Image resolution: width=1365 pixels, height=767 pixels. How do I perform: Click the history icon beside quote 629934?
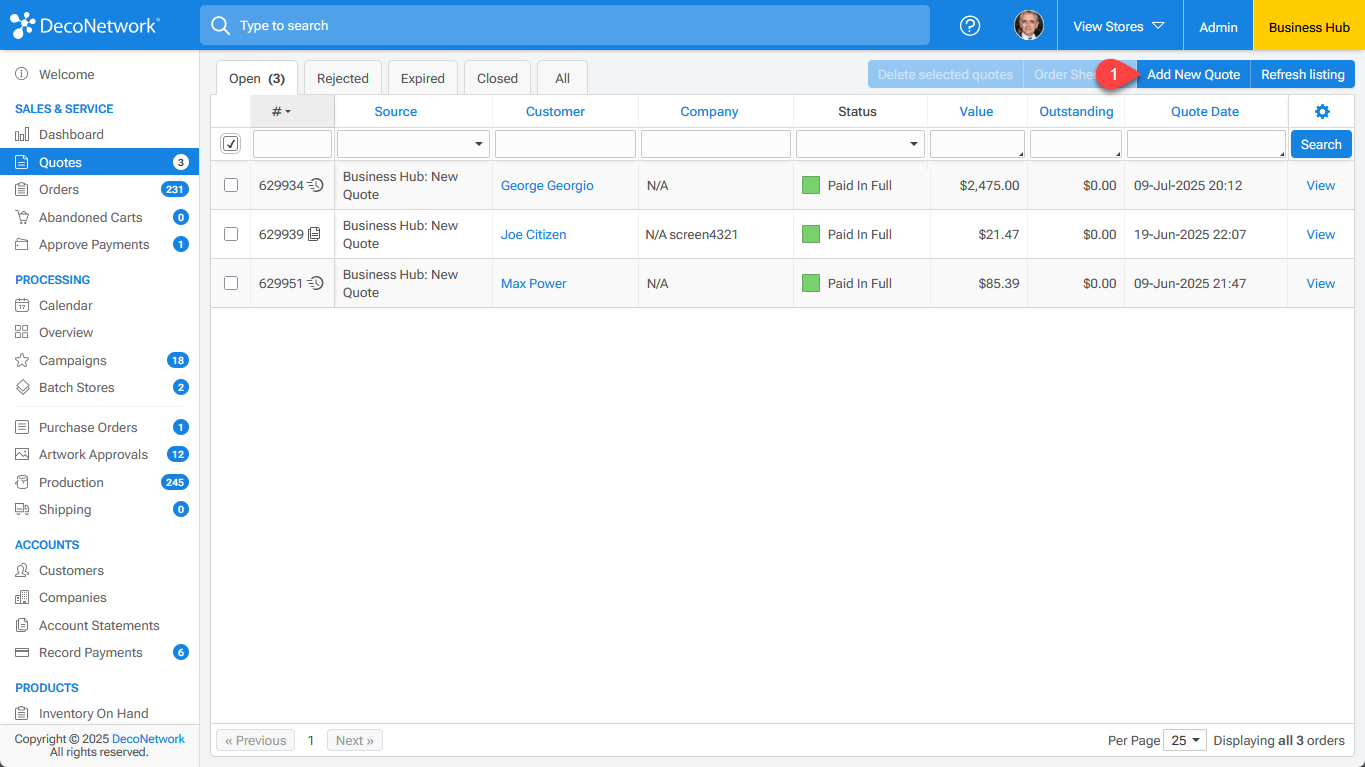point(316,185)
